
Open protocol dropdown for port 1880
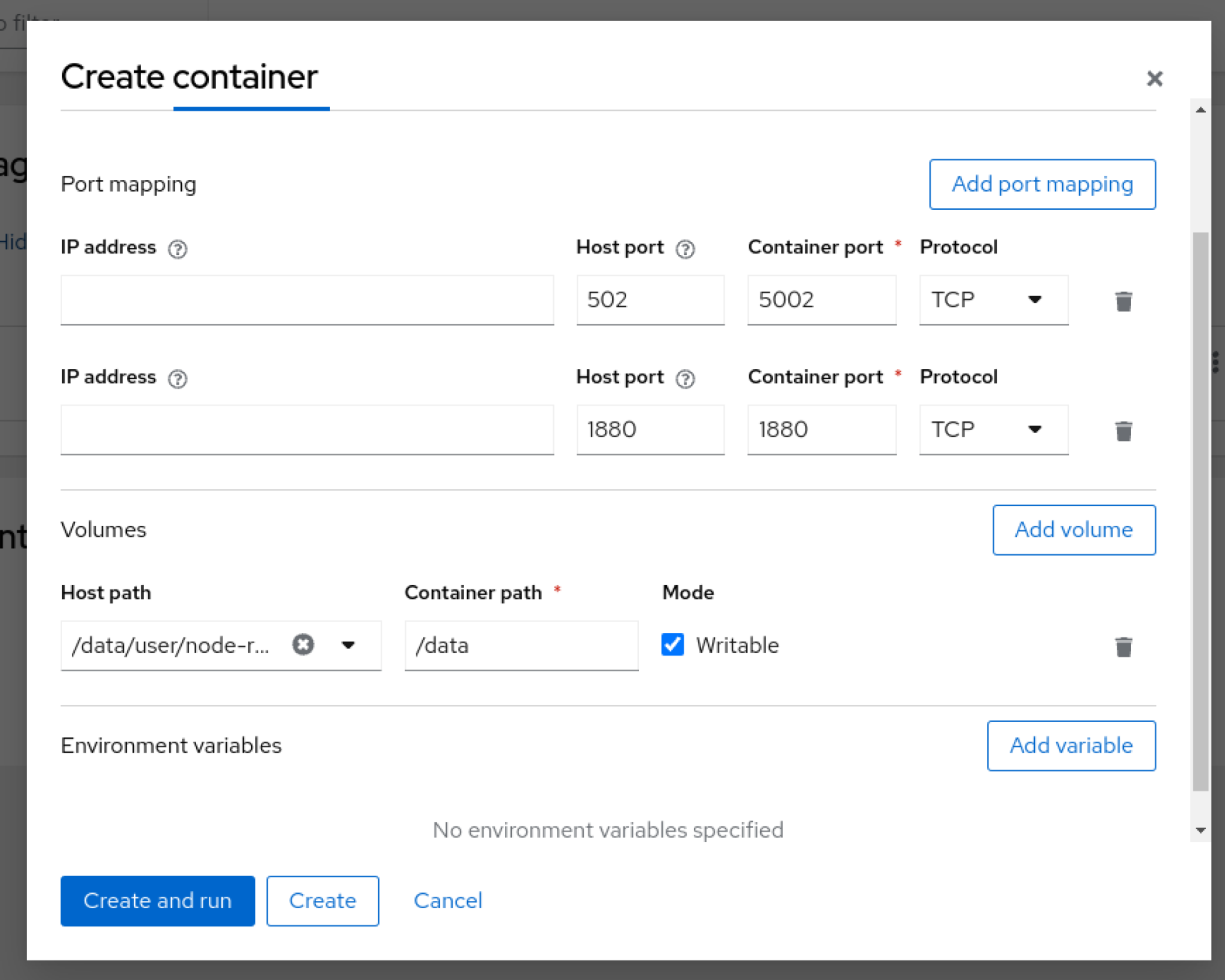click(x=993, y=430)
